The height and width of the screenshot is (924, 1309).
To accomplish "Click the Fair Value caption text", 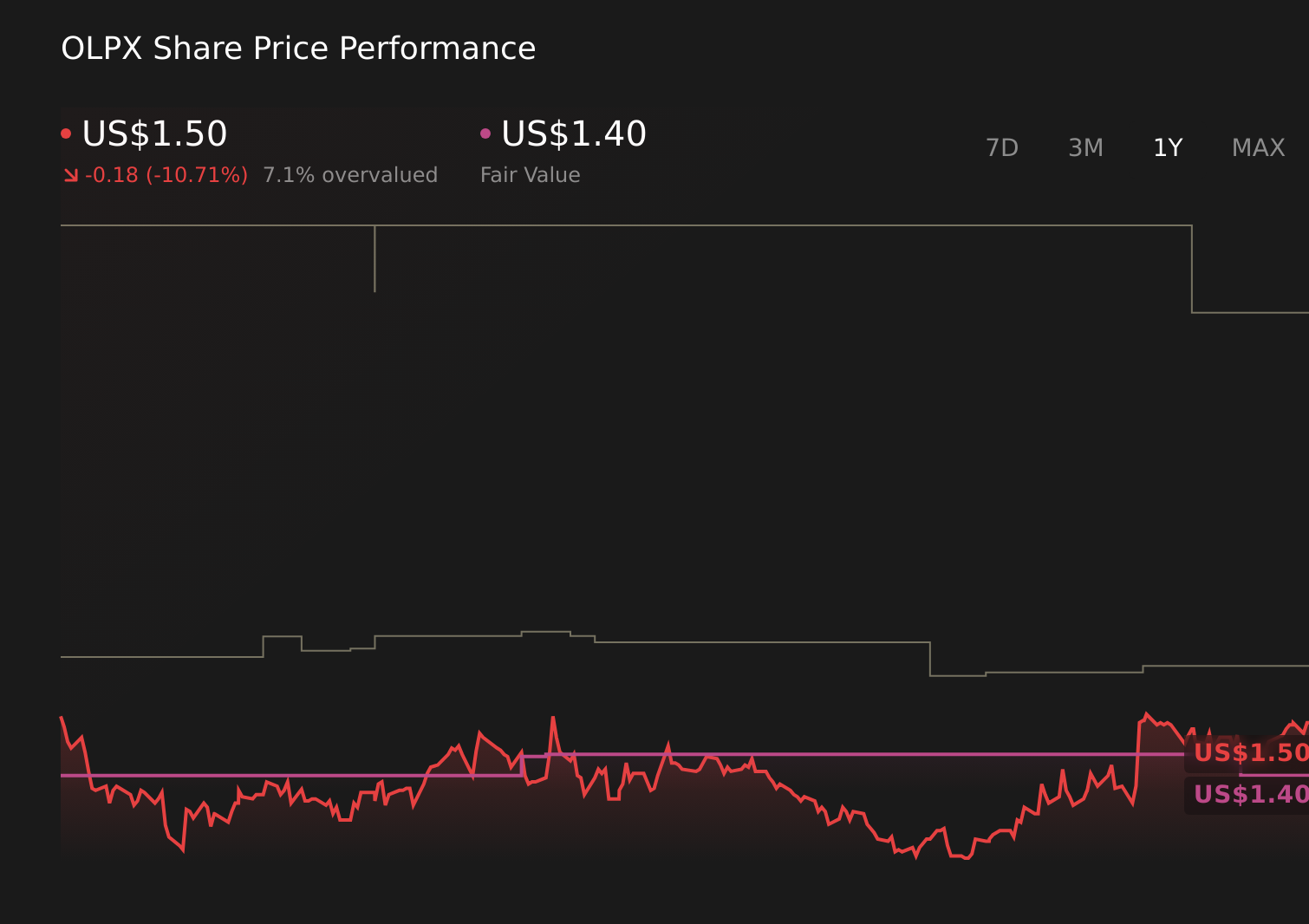I will coord(531,174).
